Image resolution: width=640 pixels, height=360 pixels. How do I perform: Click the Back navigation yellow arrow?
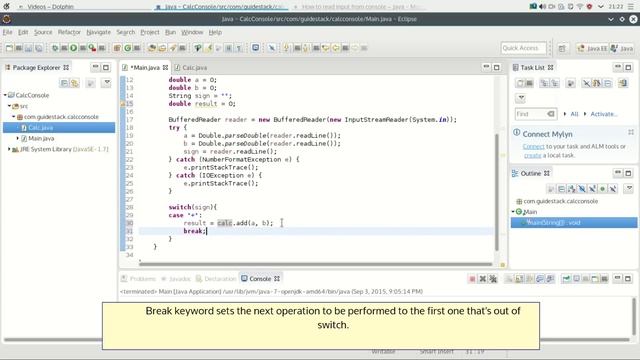point(336,48)
